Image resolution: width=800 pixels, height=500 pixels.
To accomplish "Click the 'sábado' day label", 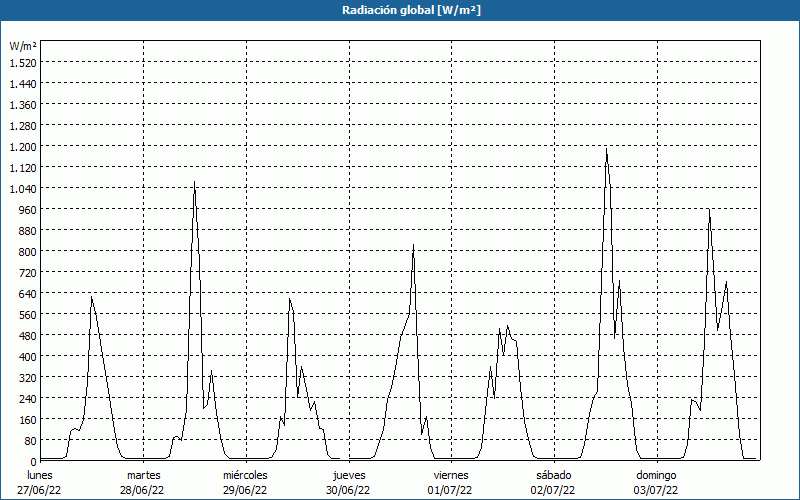I will [554, 475].
